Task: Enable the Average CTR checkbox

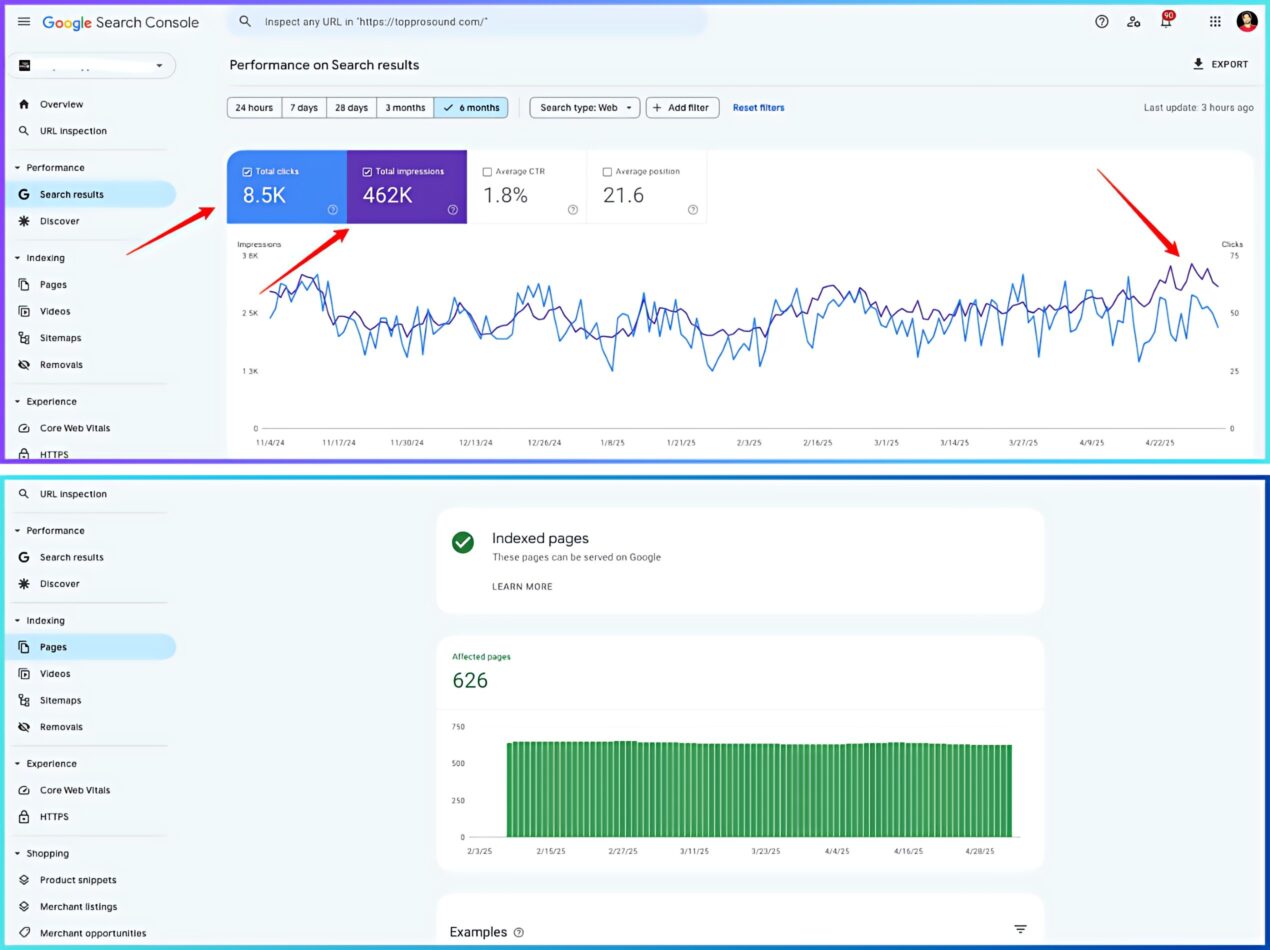Action: 487,172
